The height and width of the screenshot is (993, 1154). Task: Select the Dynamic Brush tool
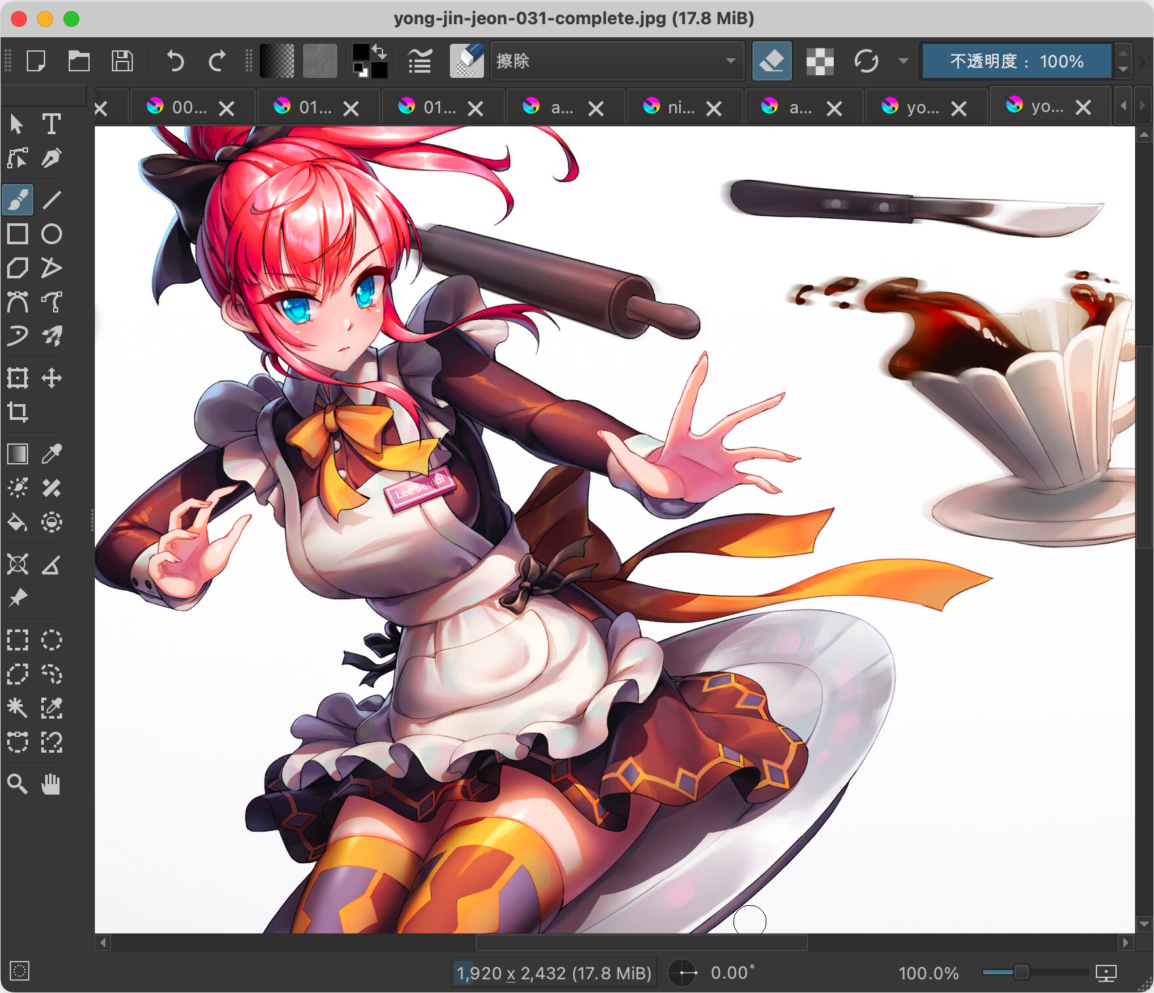[x=17, y=336]
